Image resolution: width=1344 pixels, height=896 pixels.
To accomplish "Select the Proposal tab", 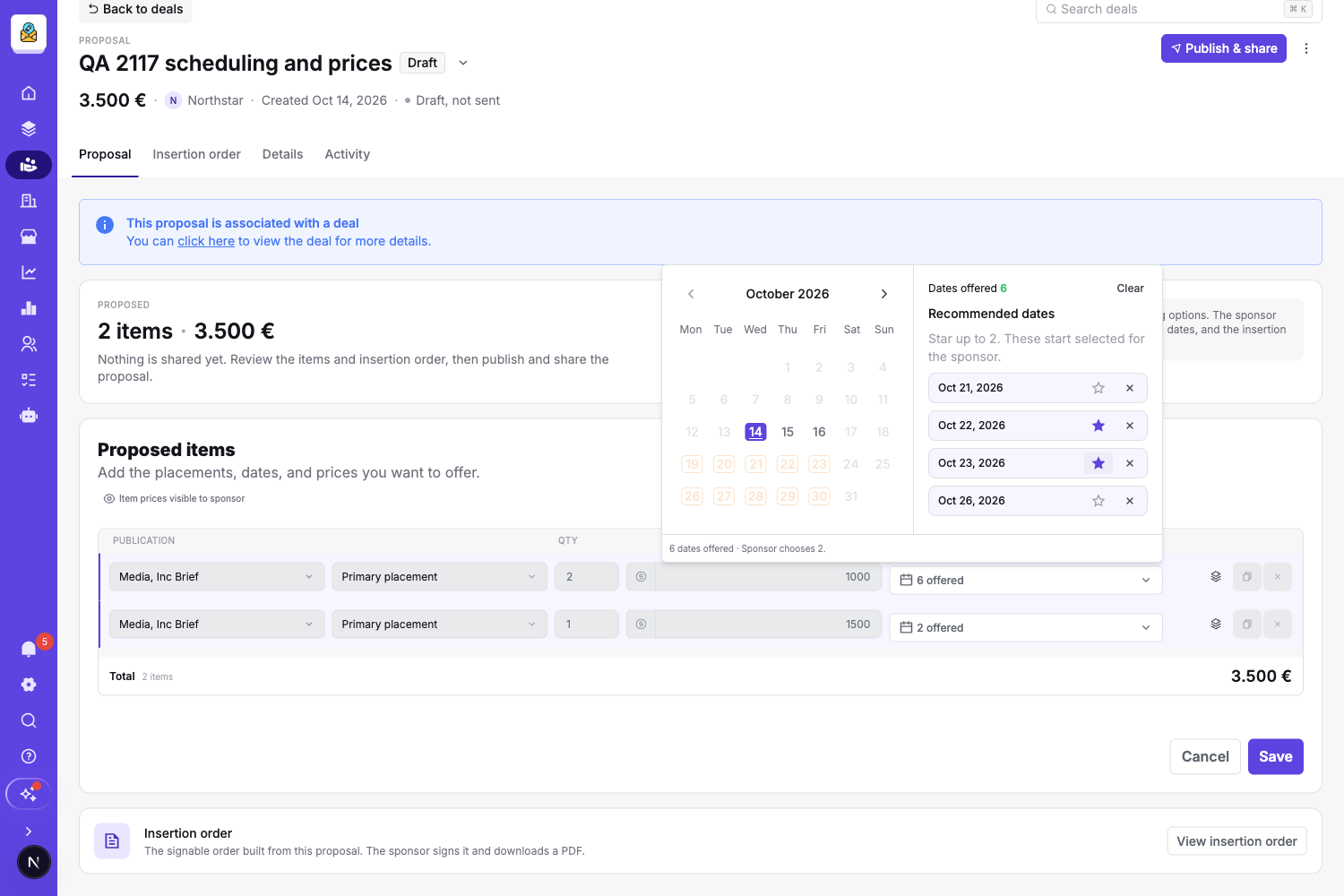I will coord(105,154).
